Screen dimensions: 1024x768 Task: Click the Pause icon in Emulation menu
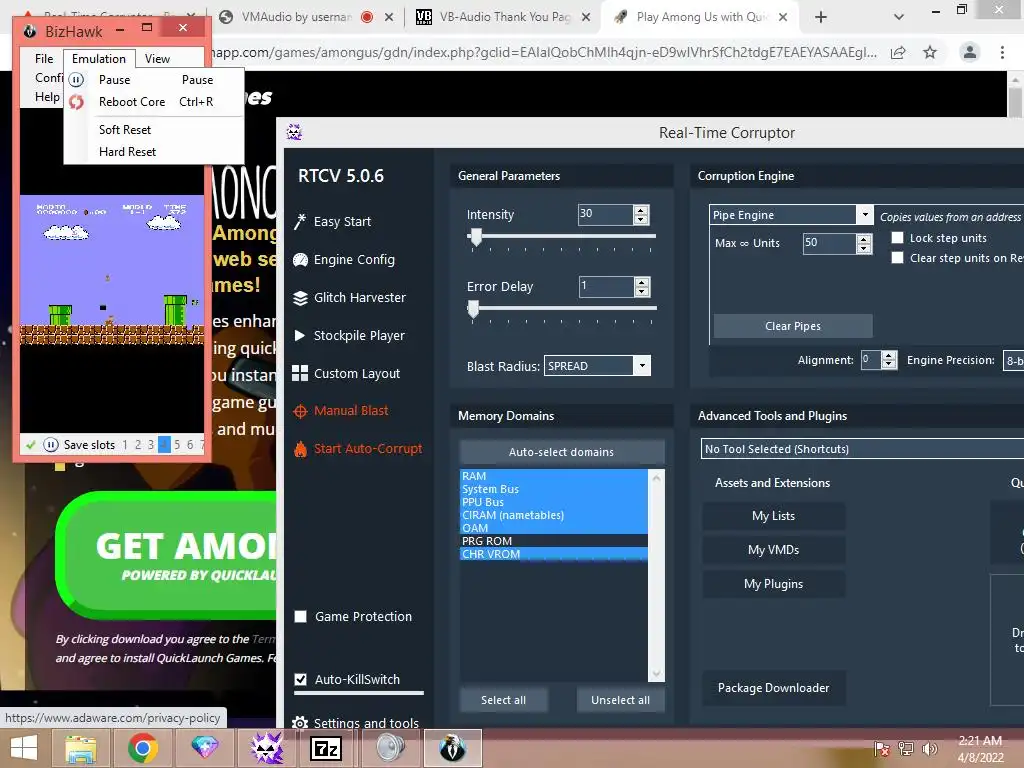coord(76,80)
